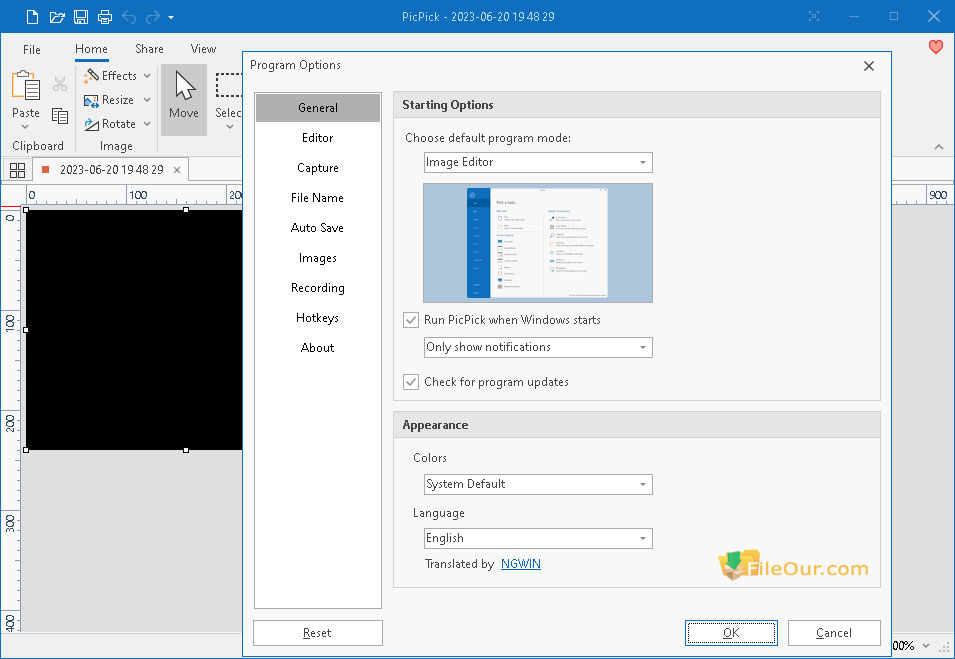955x659 pixels.
Task: Collapse the ribbon with the chevron
Action: pos(939,147)
